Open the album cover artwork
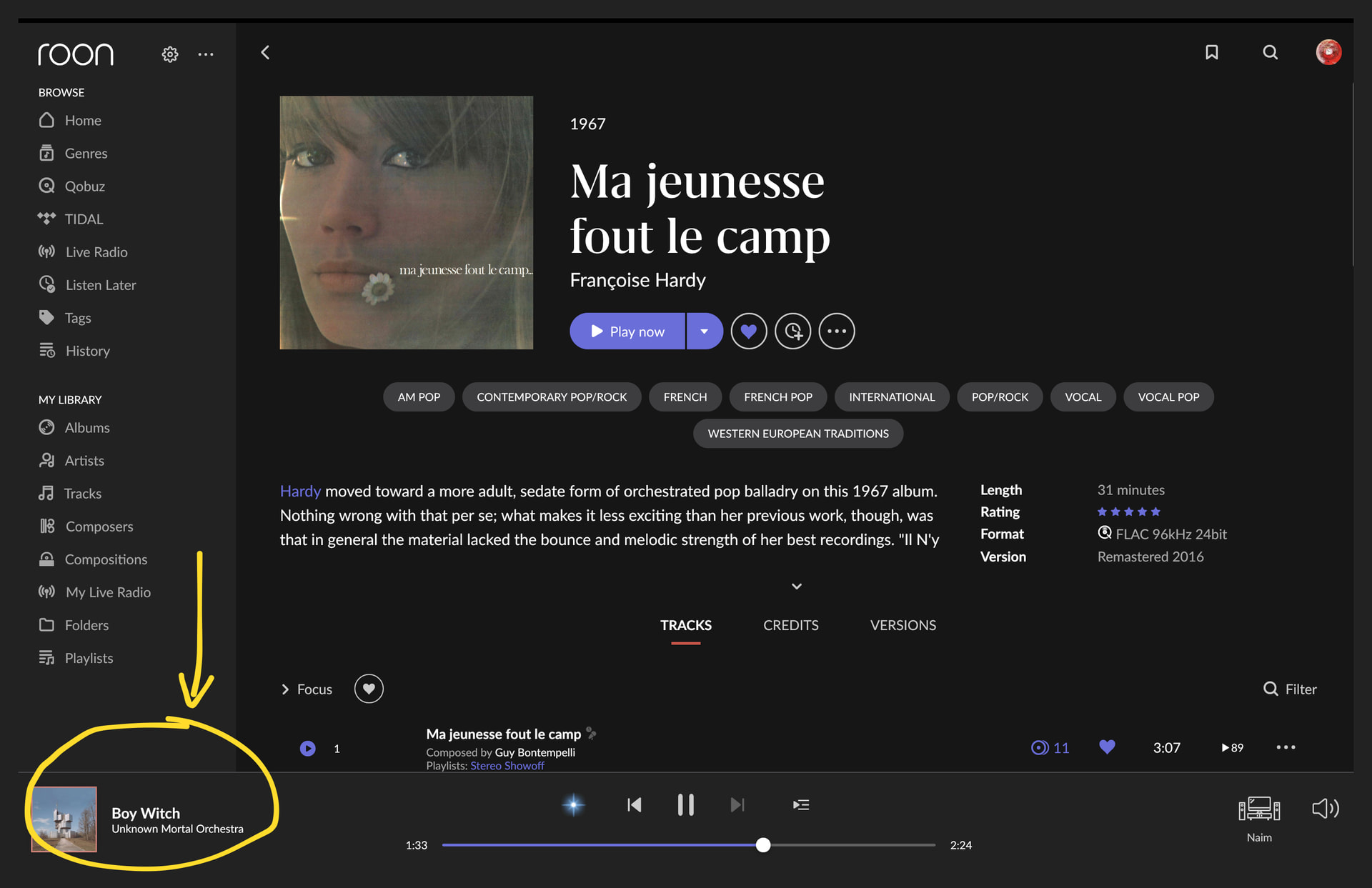The height and width of the screenshot is (888, 1372). 406,223
